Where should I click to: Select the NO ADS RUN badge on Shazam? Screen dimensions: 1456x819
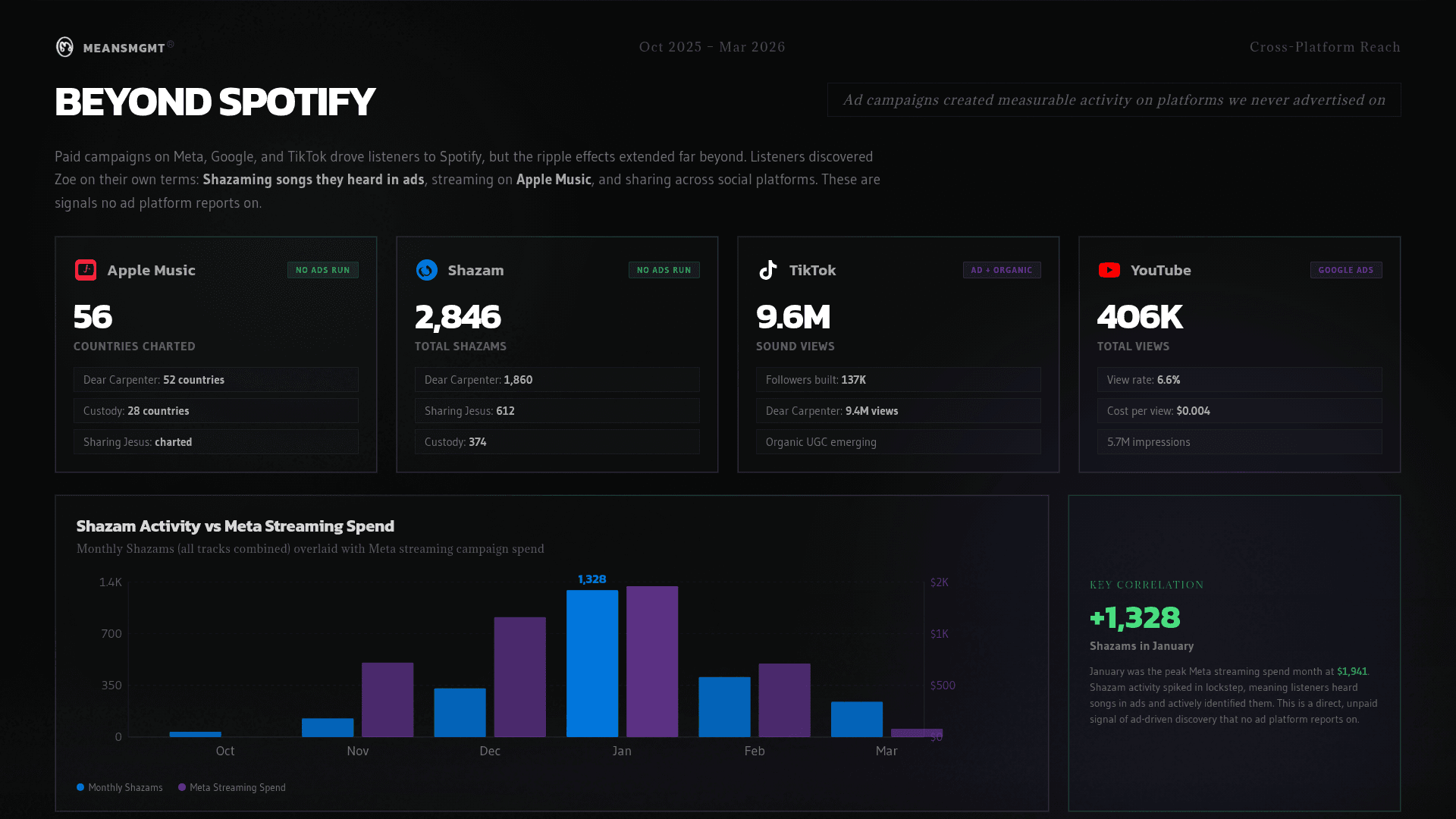coord(664,270)
